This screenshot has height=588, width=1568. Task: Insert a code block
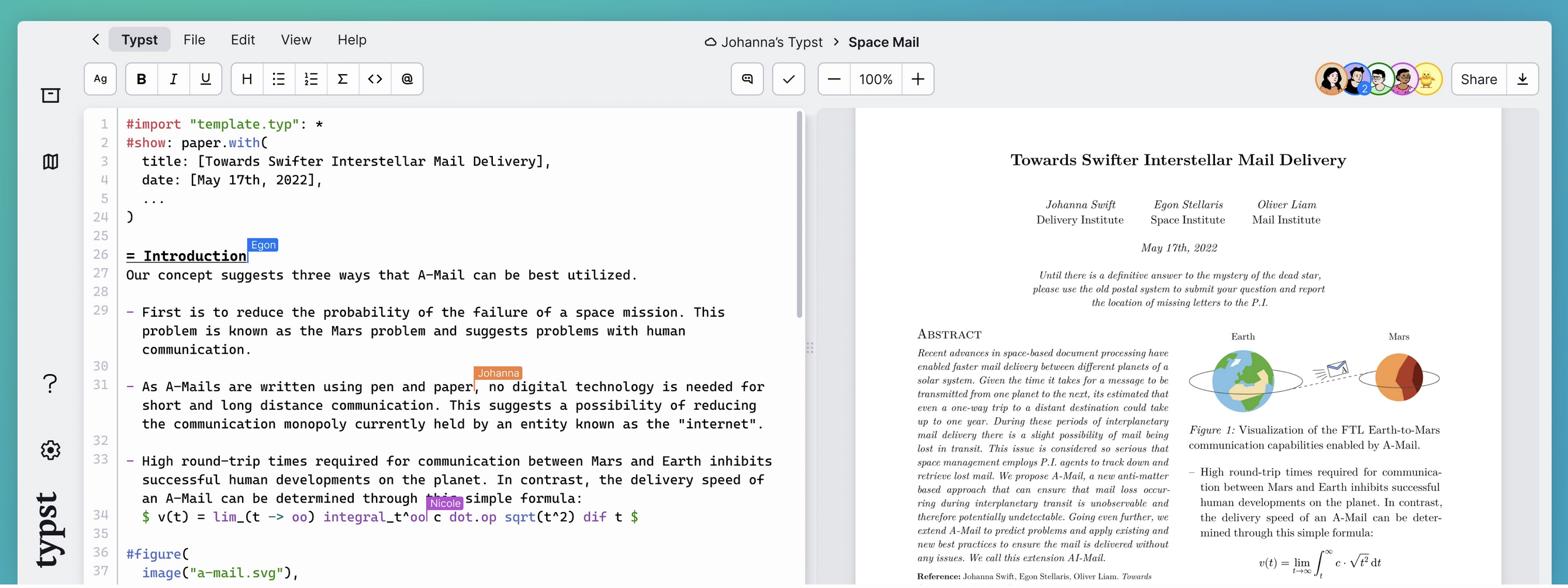(375, 79)
